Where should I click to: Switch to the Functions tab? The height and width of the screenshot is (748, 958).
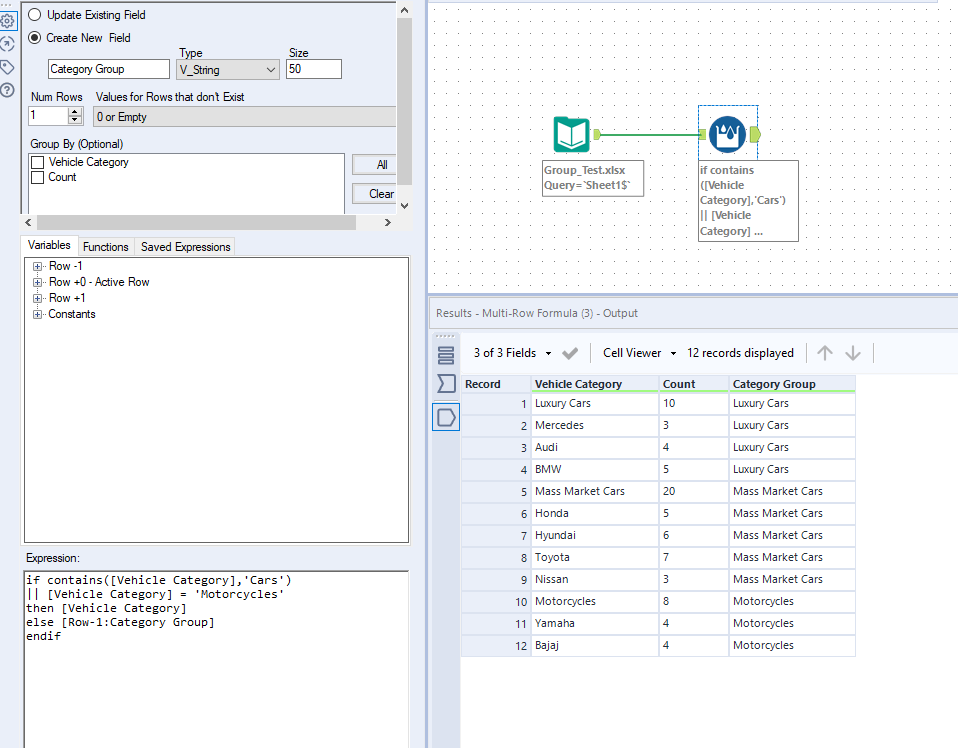105,247
